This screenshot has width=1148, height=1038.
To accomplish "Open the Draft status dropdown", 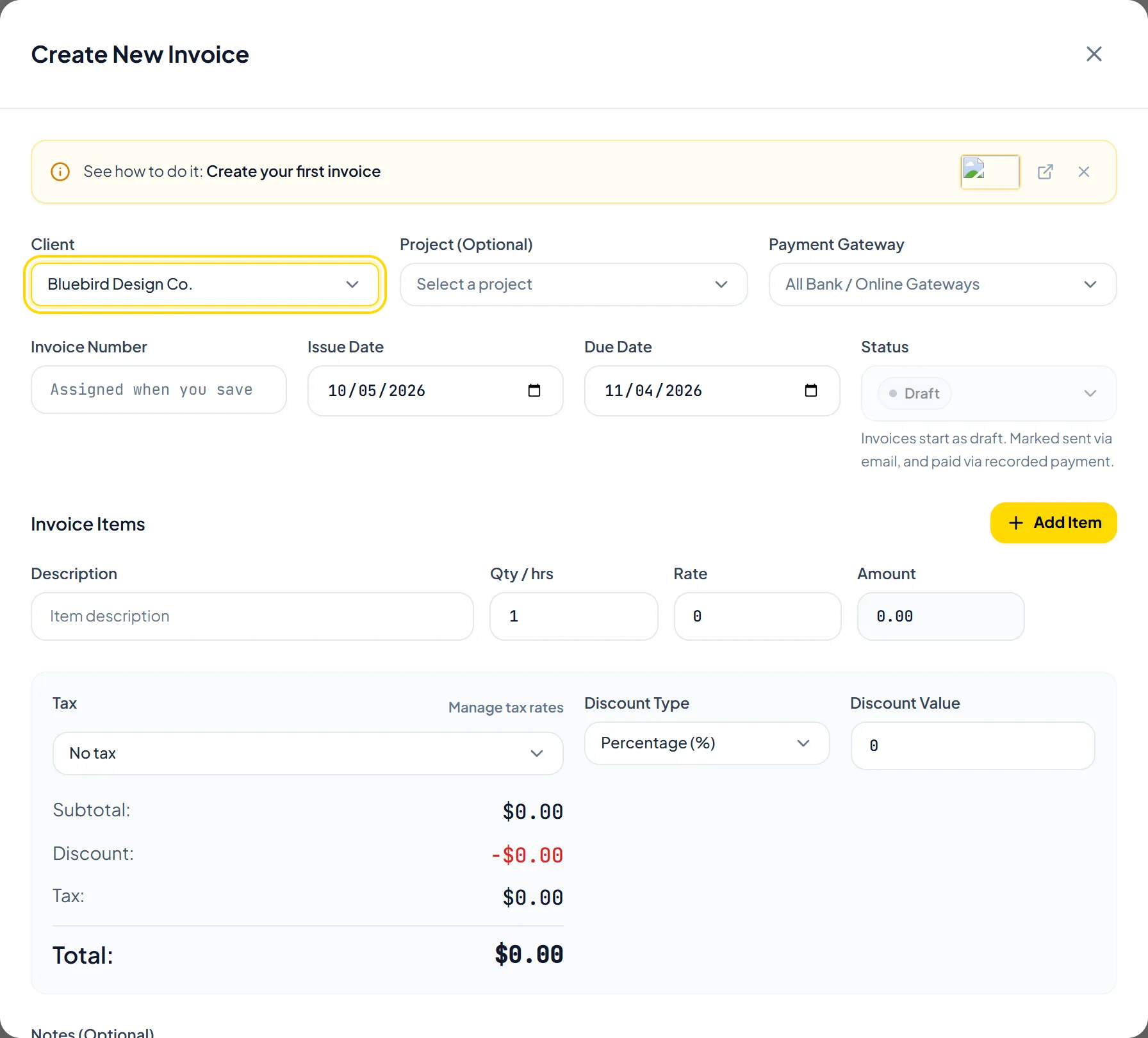I will click(988, 393).
